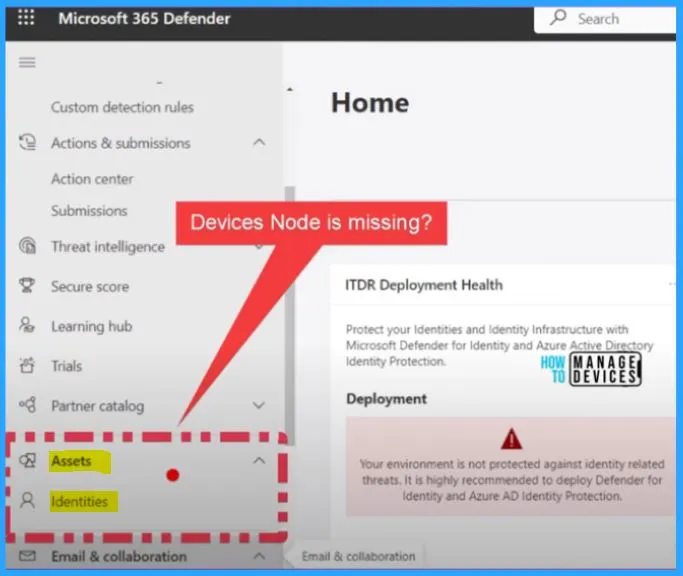Click the red warning triangle icon
This screenshot has height=576, width=683.
pyautogui.click(x=511, y=439)
